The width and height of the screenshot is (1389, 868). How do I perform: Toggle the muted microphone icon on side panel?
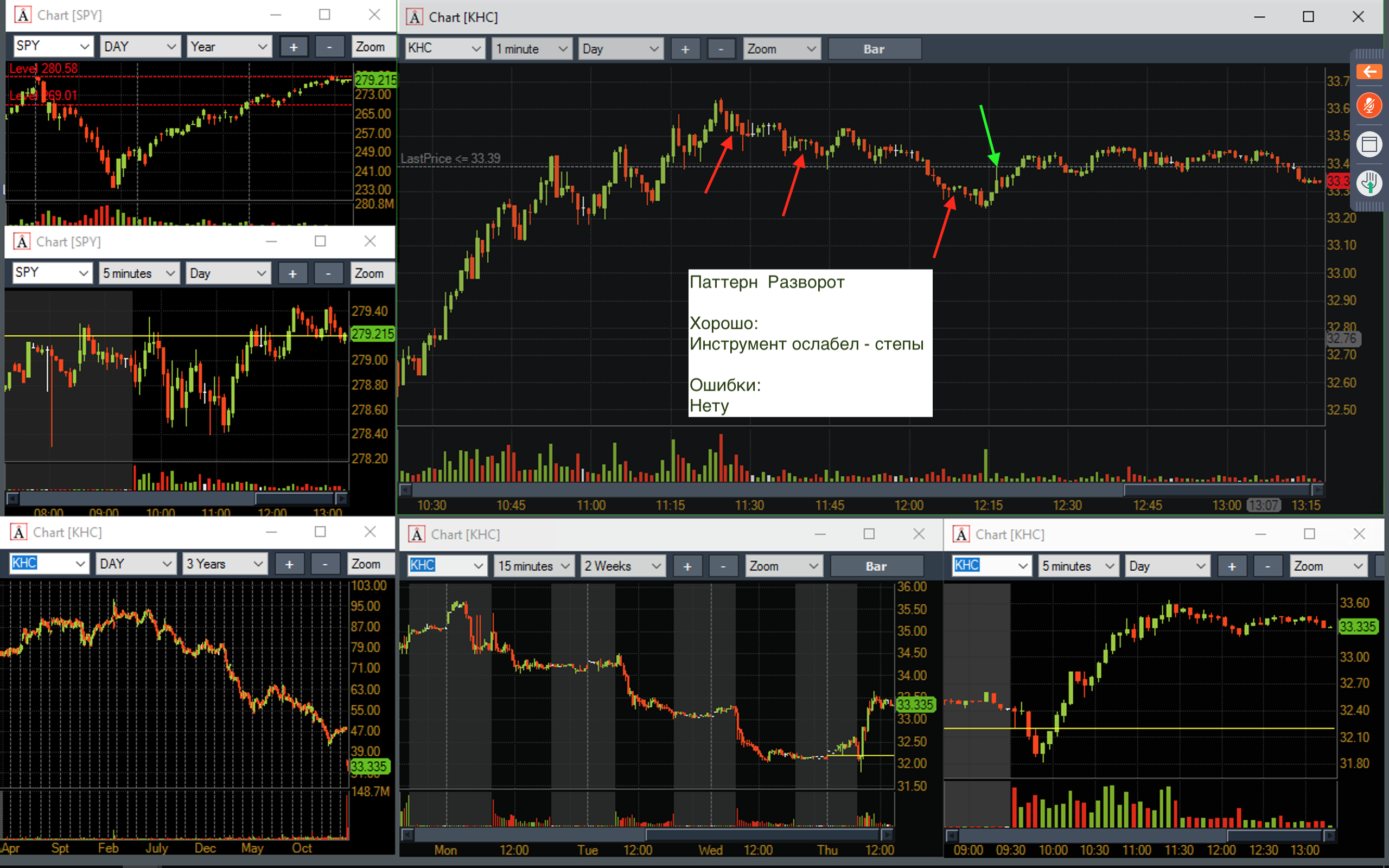pyautogui.click(x=1369, y=105)
